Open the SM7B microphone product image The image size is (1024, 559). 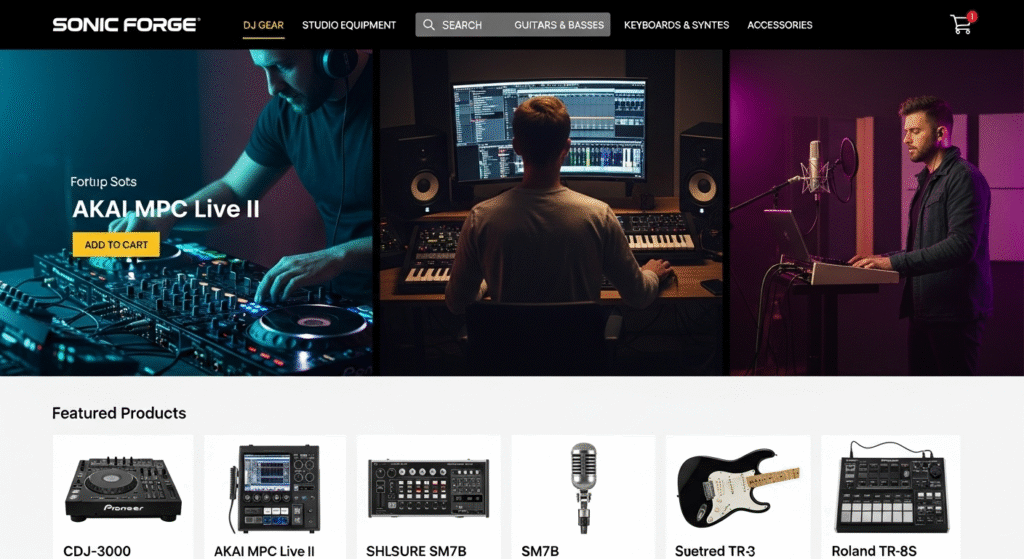[583, 487]
